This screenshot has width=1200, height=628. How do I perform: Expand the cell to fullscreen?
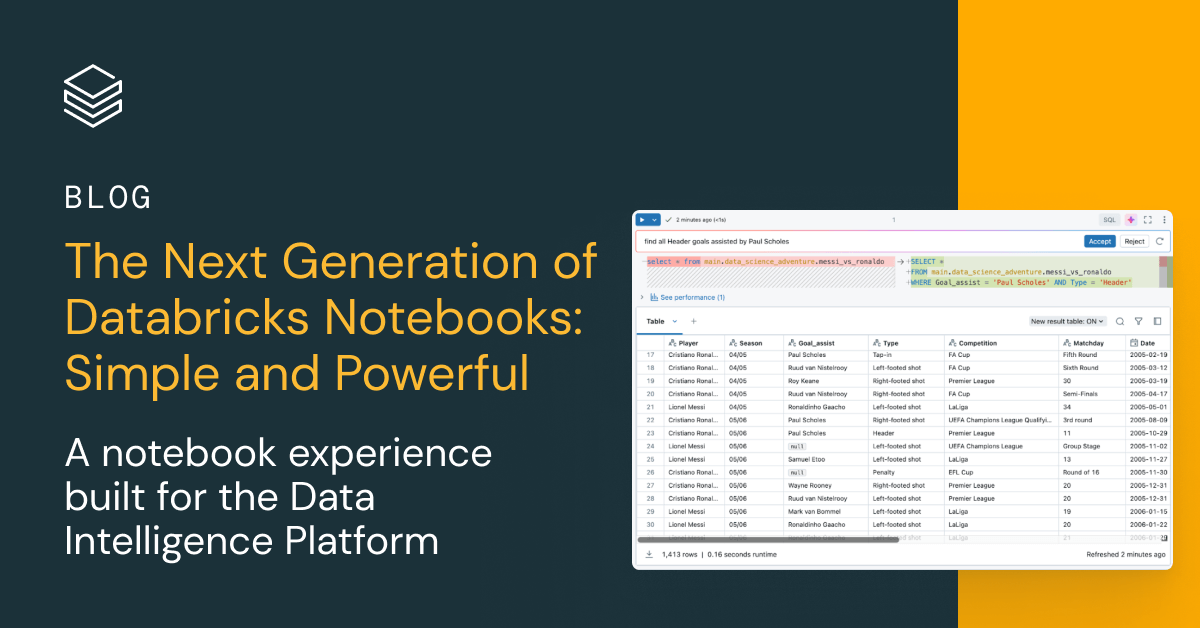(x=1147, y=219)
